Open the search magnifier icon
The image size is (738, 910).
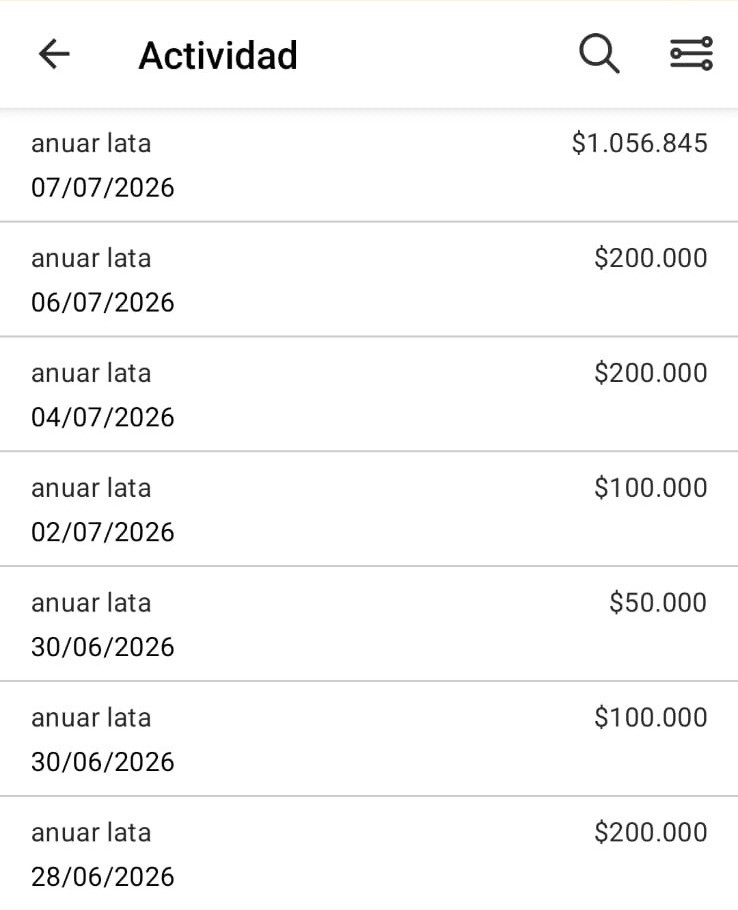(x=599, y=54)
